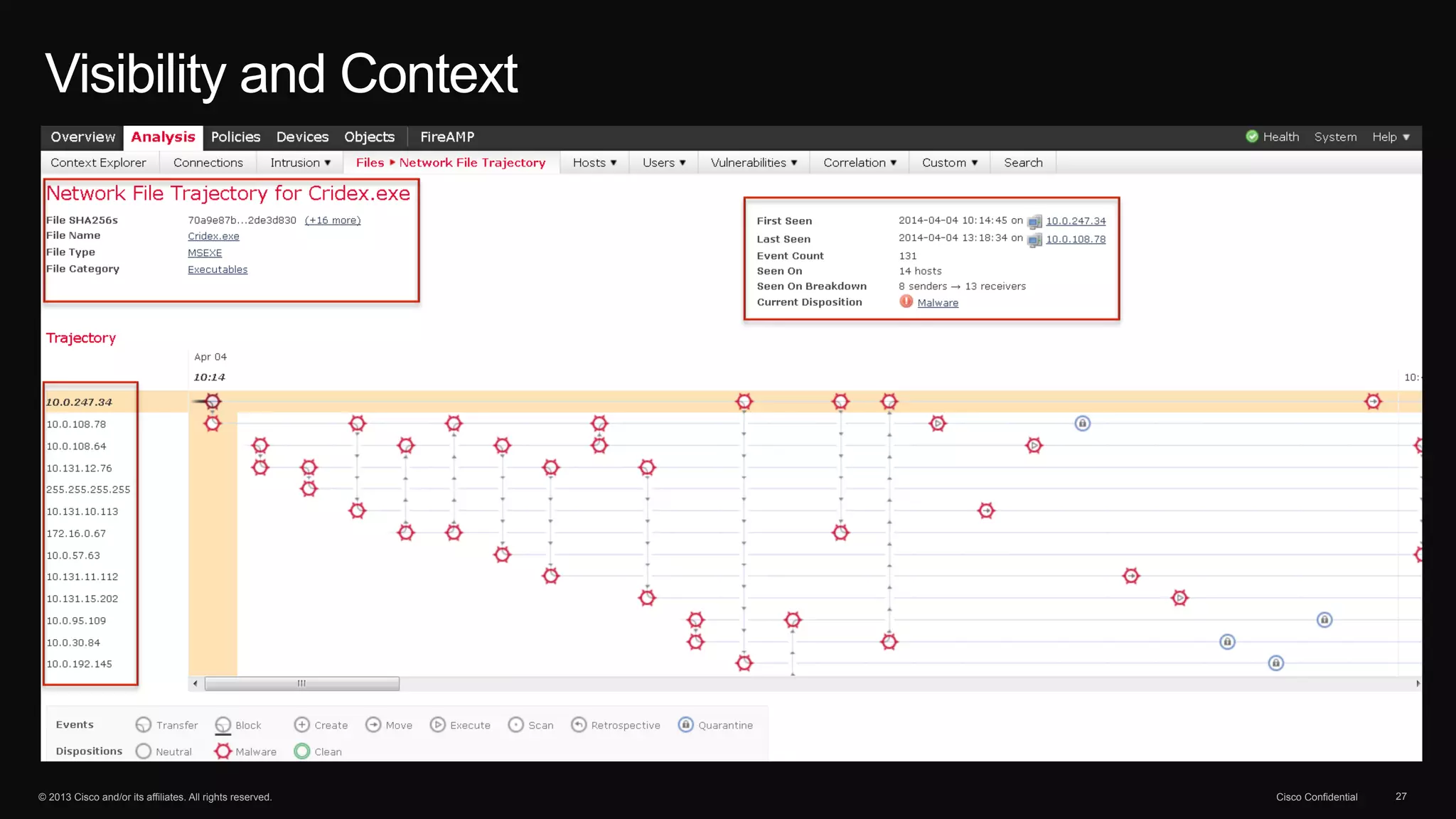Open the Intrusion dropdown menu
Viewport: 1456px width, 819px height.
click(300, 163)
